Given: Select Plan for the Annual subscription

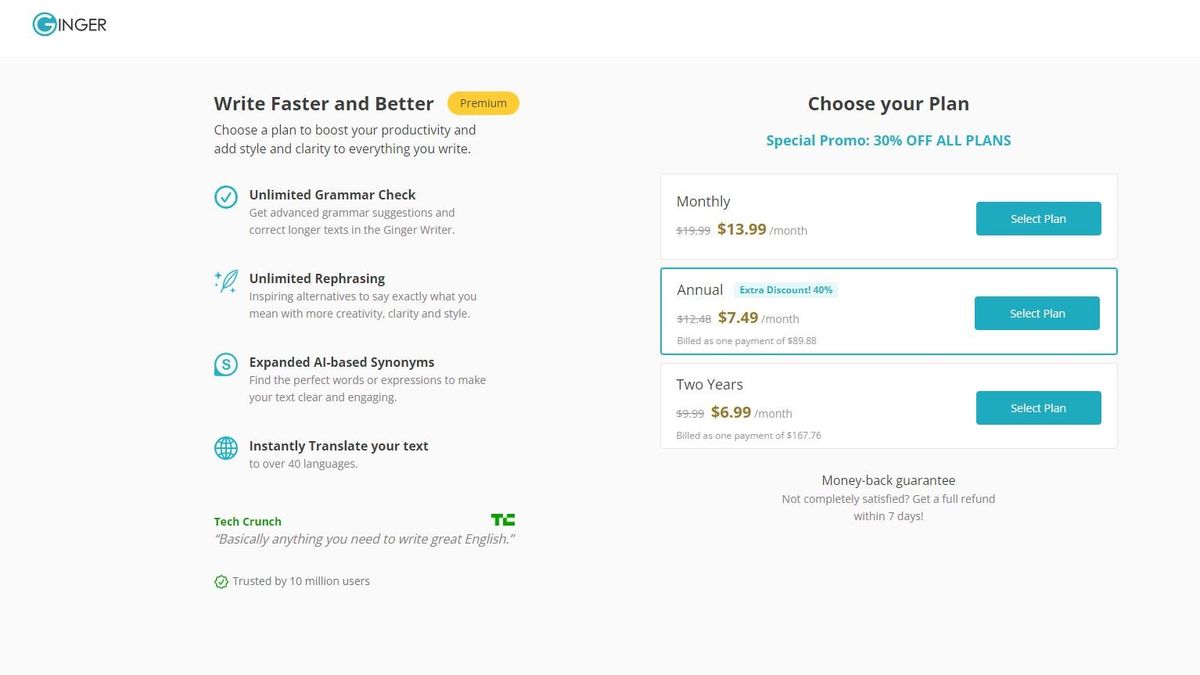Looking at the screenshot, I should [x=1037, y=313].
